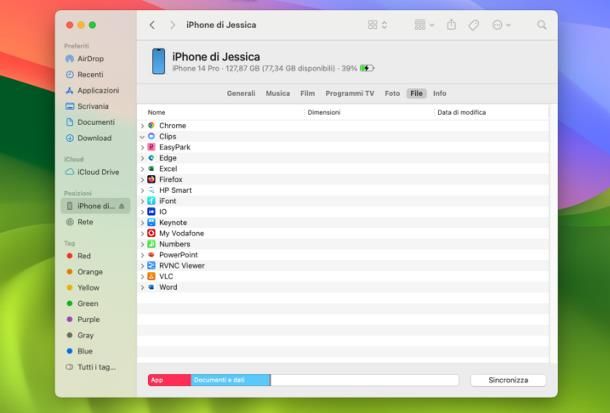Click the Numbers app icon
Image resolution: width=610 pixels, height=413 pixels.
[x=151, y=244]
